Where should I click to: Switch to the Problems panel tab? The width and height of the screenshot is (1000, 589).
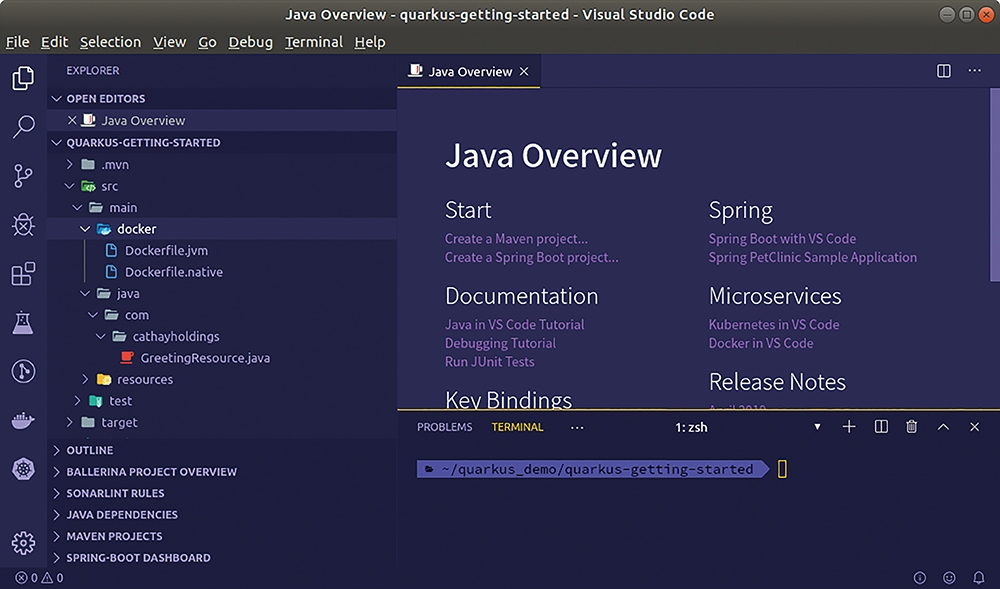[x=445, y=427]
